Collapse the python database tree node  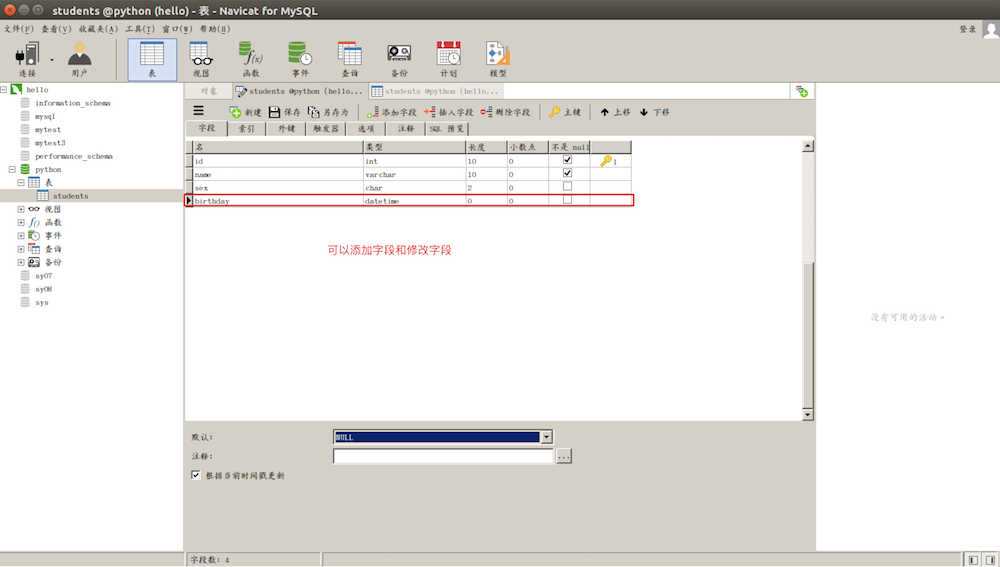12,170
